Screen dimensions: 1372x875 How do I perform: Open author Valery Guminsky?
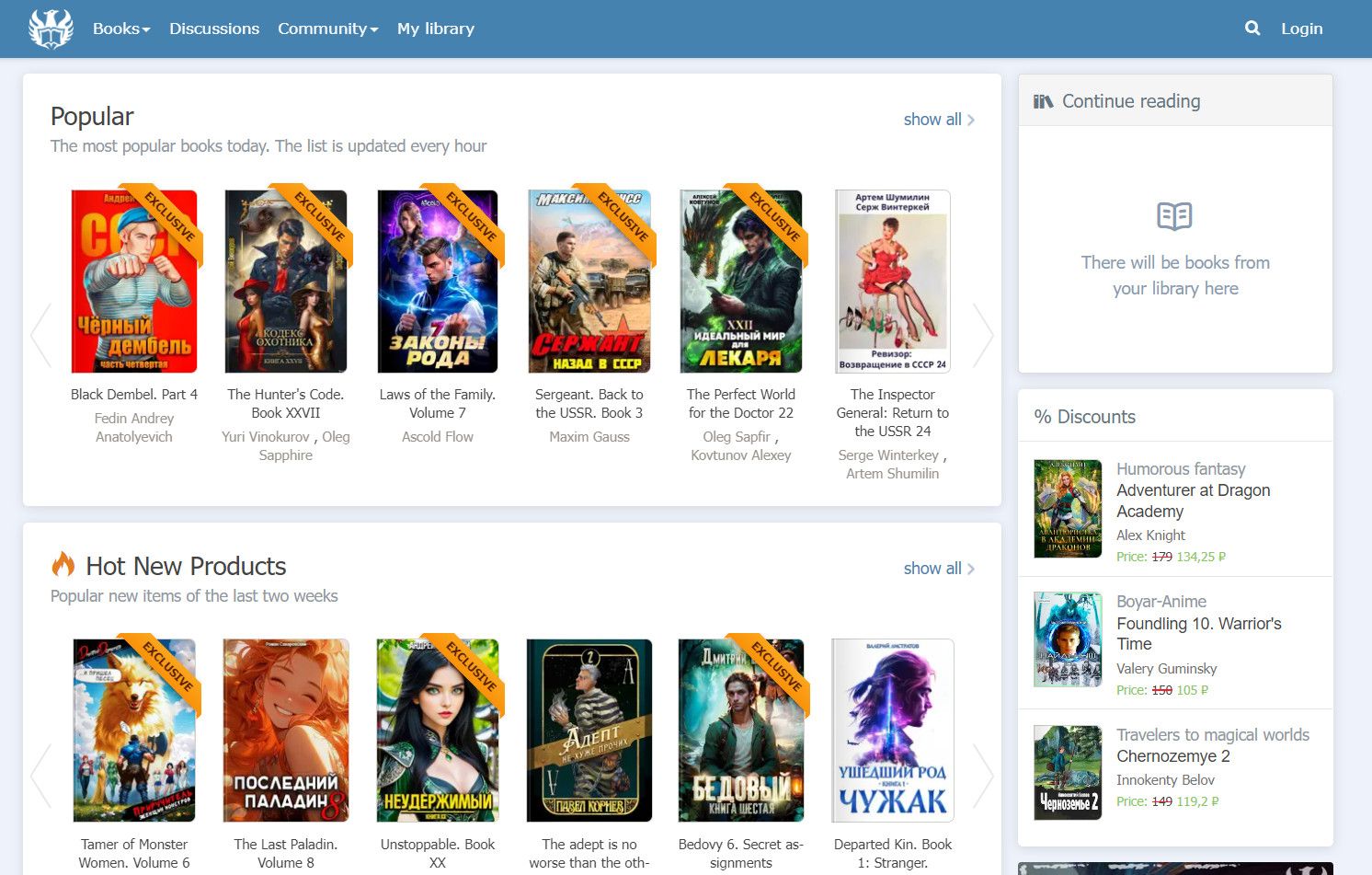[1167, 669]
